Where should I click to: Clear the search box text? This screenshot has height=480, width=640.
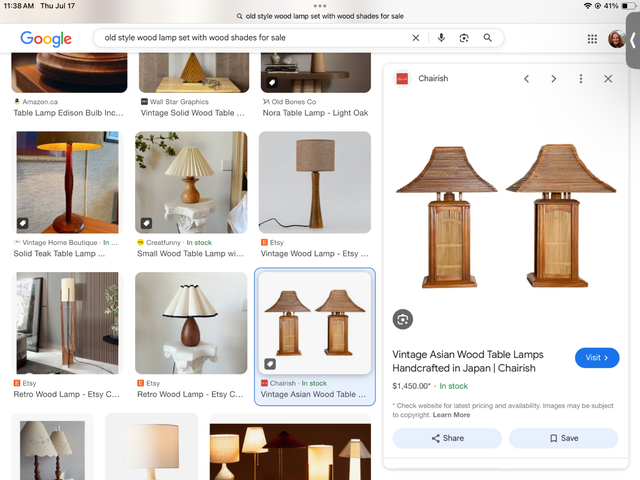click(x=416, y=38)
